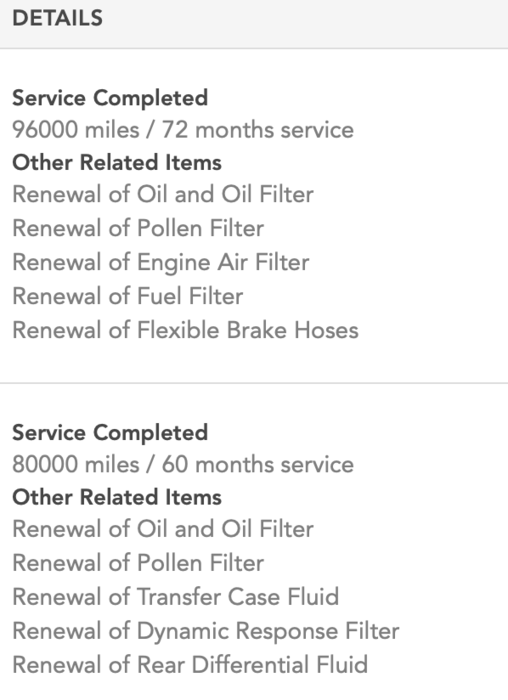Select Renewal of Rear Differential Fluid
This screenshot has width=508, height=700.
190,665
